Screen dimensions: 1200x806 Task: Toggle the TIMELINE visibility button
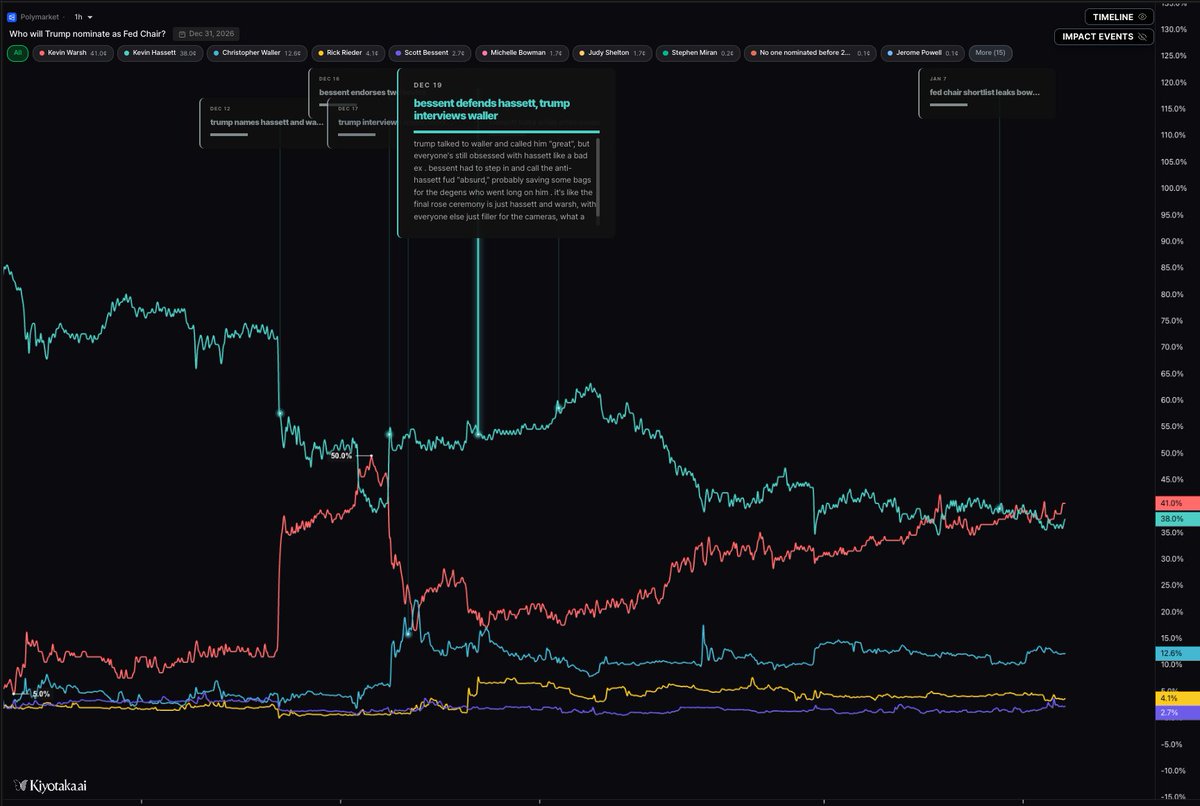point(1119,16)
